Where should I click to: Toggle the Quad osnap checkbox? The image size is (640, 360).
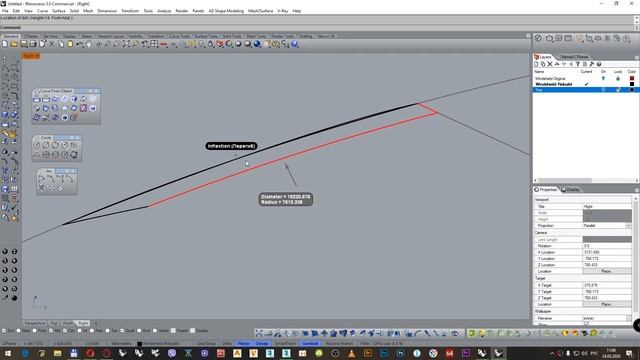point(122,331)
